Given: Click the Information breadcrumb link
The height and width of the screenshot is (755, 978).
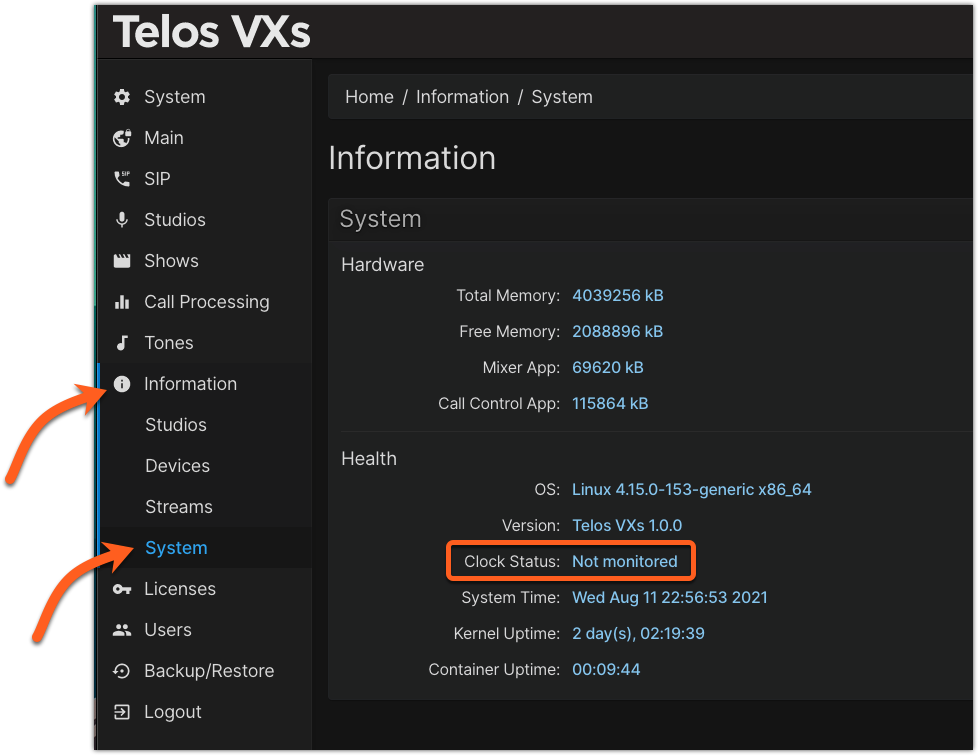Looking at the screenshot, I should coord(462,97).
